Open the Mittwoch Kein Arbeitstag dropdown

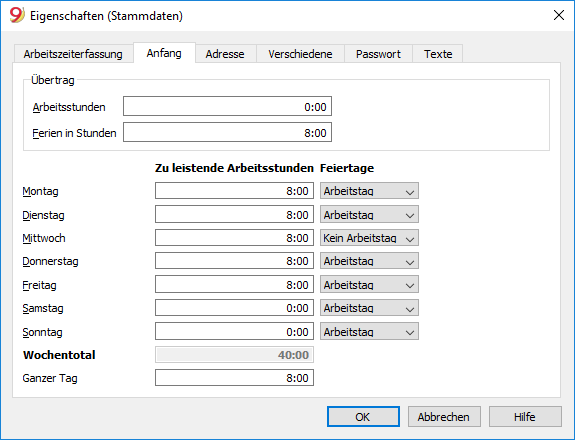click(x=369, y=238)
